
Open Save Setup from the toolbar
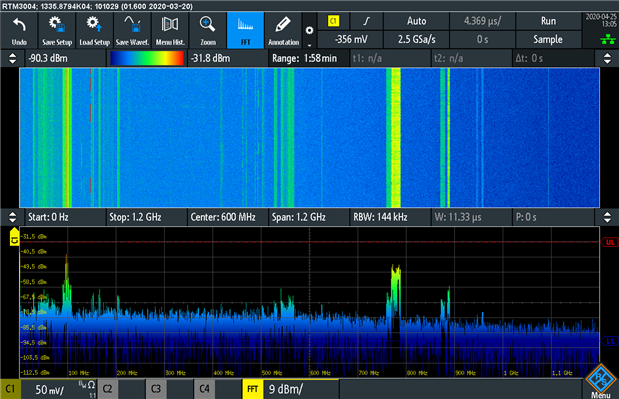(x=57, y=31)
